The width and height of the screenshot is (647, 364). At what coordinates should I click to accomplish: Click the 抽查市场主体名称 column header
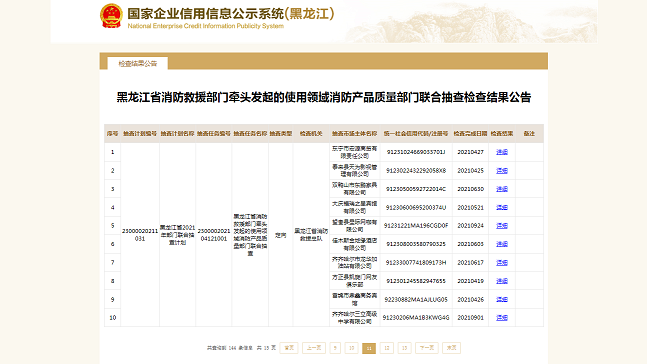[354, 134]
